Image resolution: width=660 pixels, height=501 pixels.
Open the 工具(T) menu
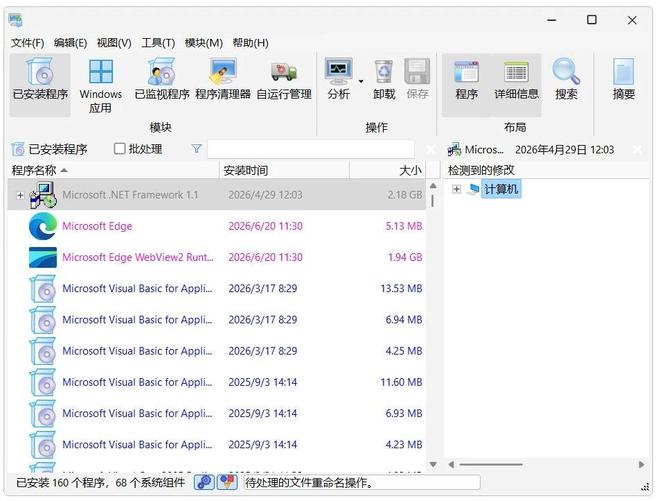[158, 43]
